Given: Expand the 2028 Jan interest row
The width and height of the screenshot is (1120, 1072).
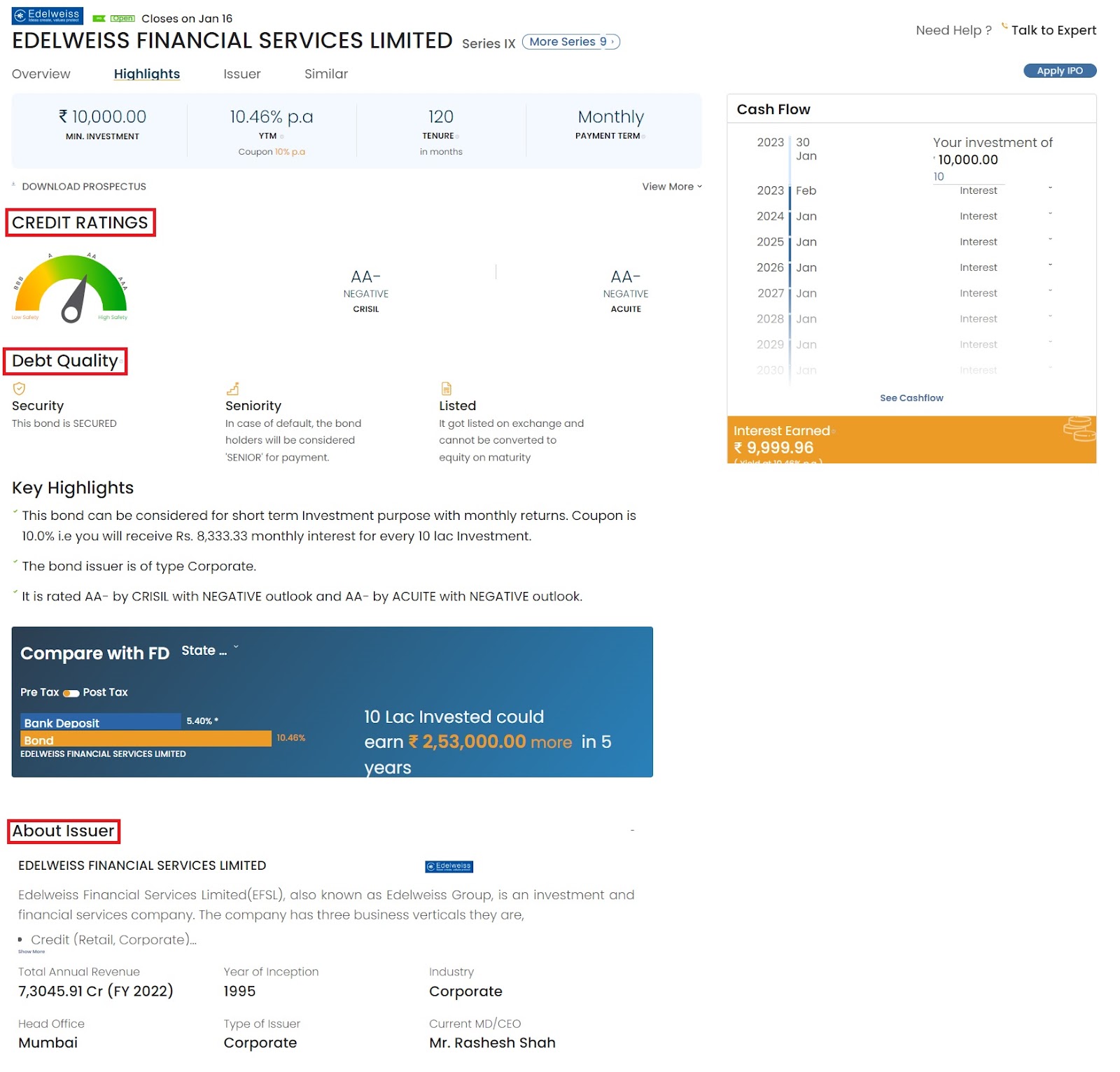Looking at the screenshot, I should click(1050, 317).
